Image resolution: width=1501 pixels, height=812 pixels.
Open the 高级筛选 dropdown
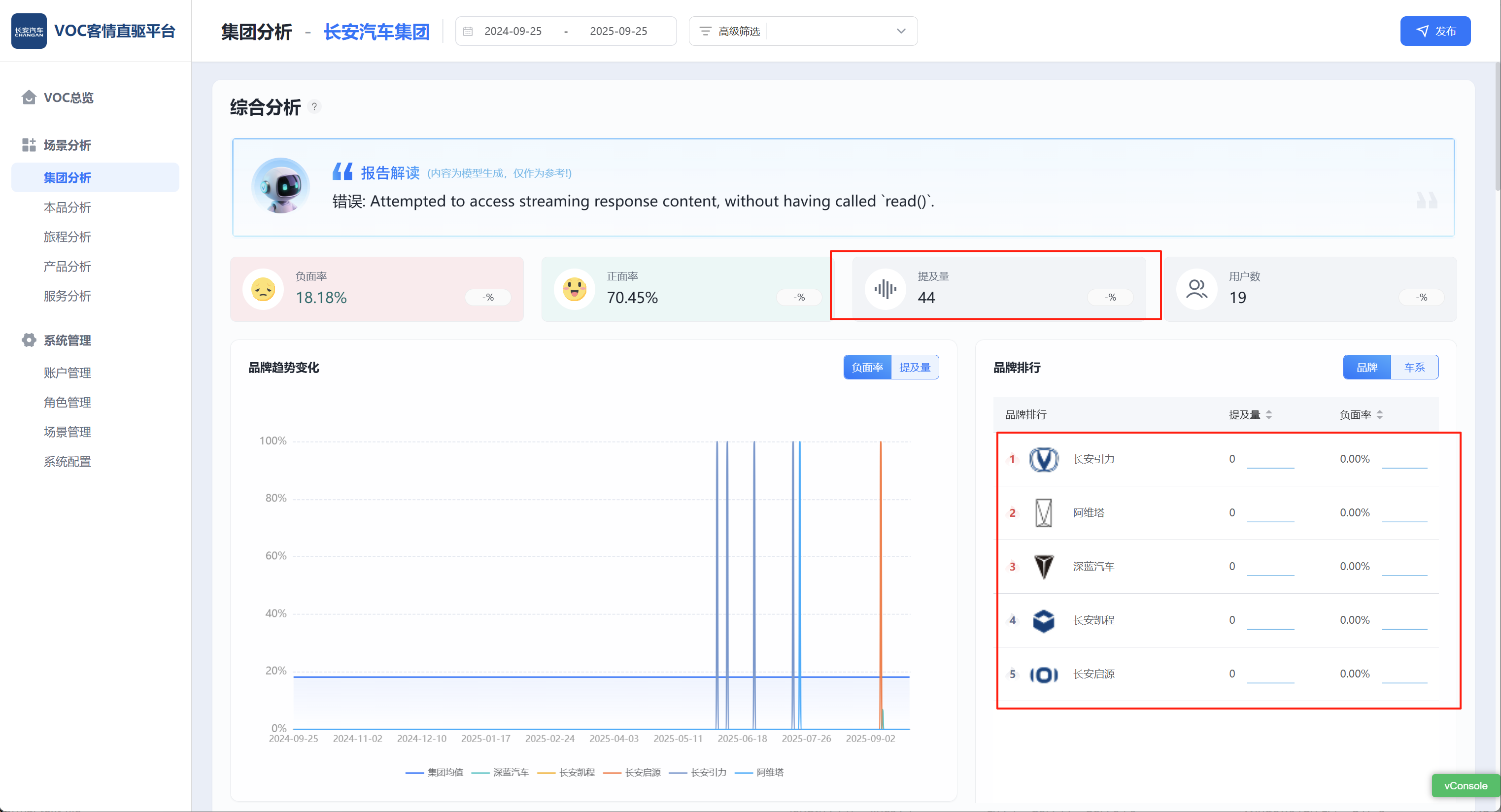[803, 31]
